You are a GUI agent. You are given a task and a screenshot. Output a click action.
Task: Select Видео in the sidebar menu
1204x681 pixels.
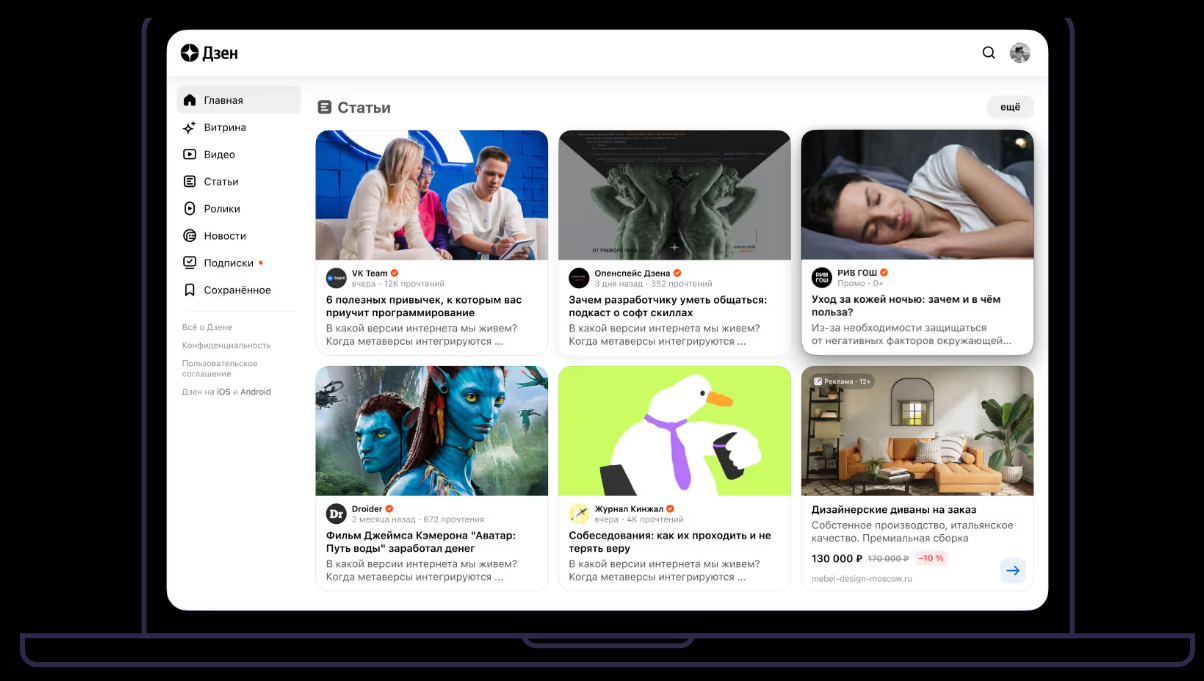pyautogui.click(x=219, y=154)
